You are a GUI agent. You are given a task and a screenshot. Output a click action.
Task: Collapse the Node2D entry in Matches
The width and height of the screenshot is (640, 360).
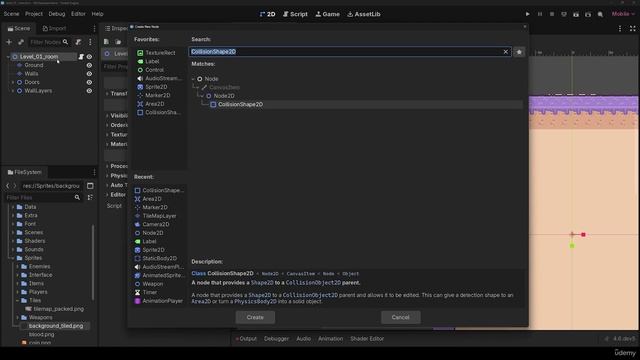[x=202, y=96]
